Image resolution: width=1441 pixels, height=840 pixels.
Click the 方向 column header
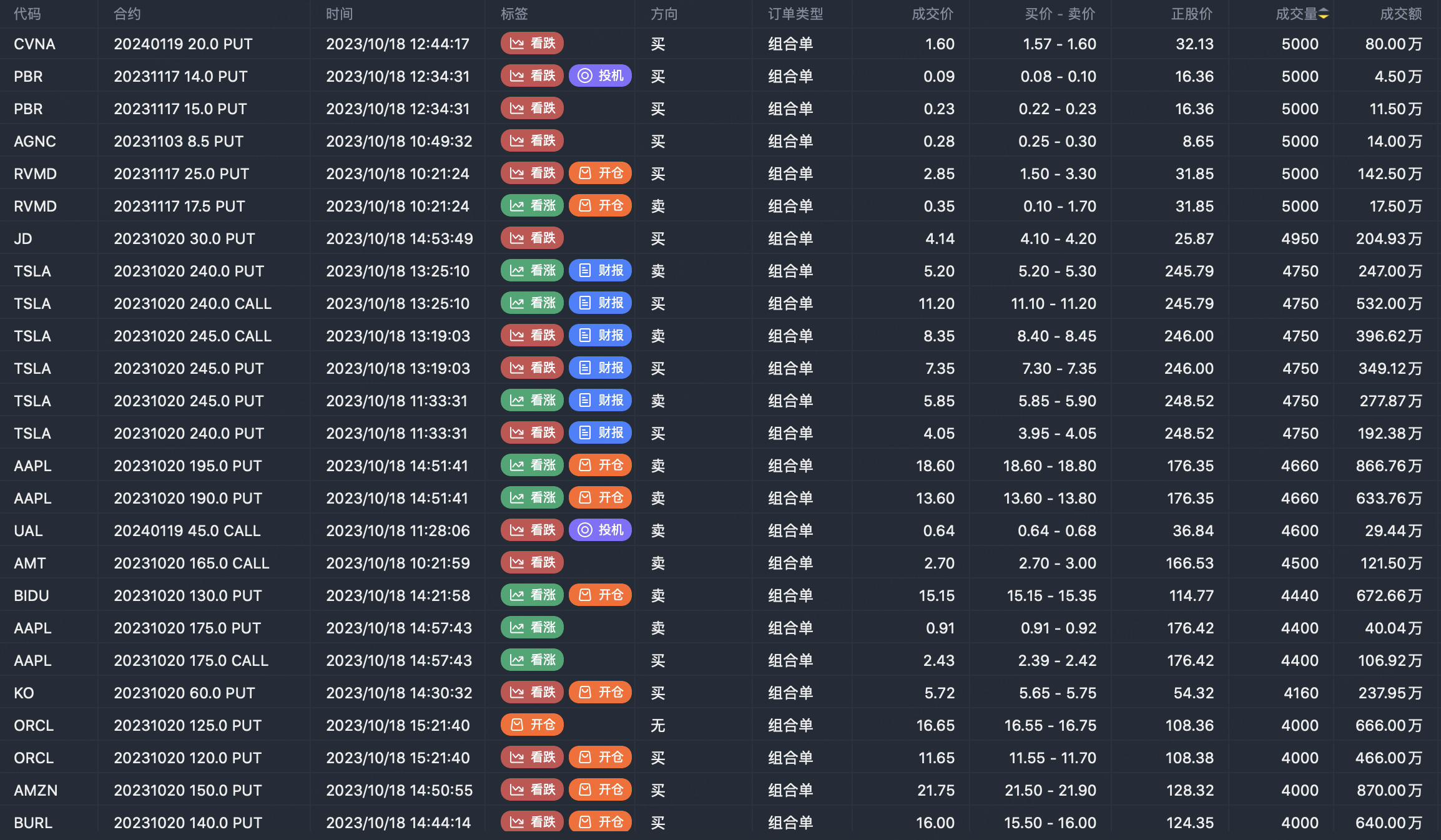(x=664, y=14)
